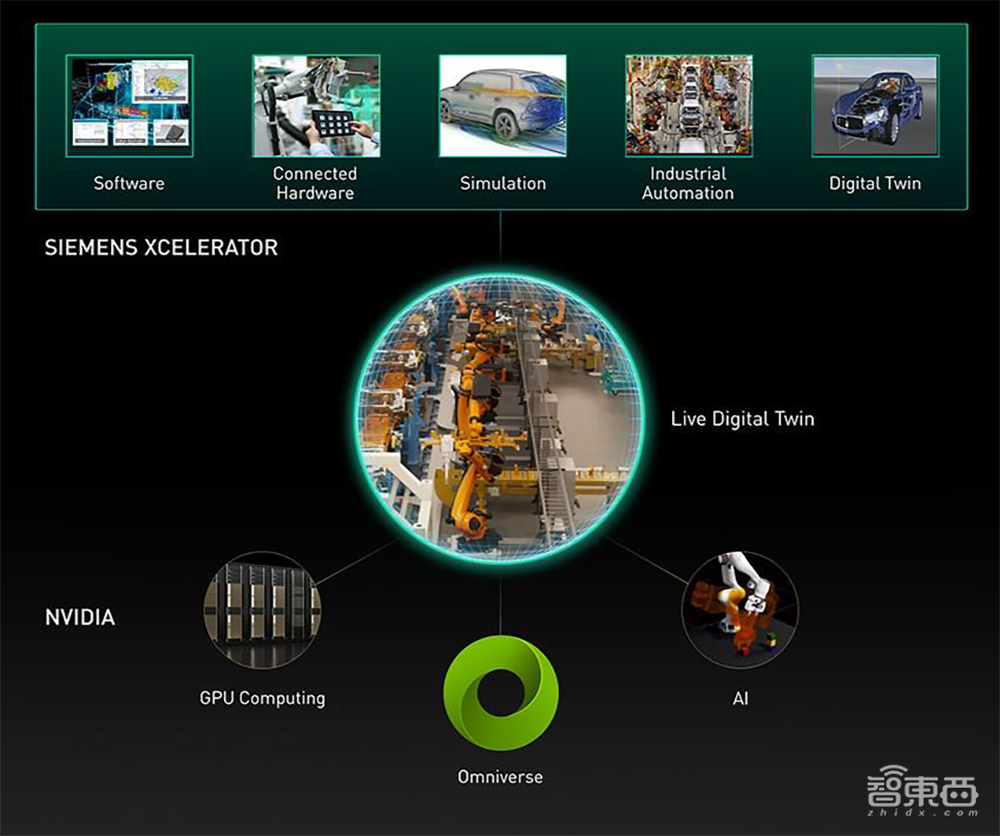Select the 'Simulation' caption text

502,183
